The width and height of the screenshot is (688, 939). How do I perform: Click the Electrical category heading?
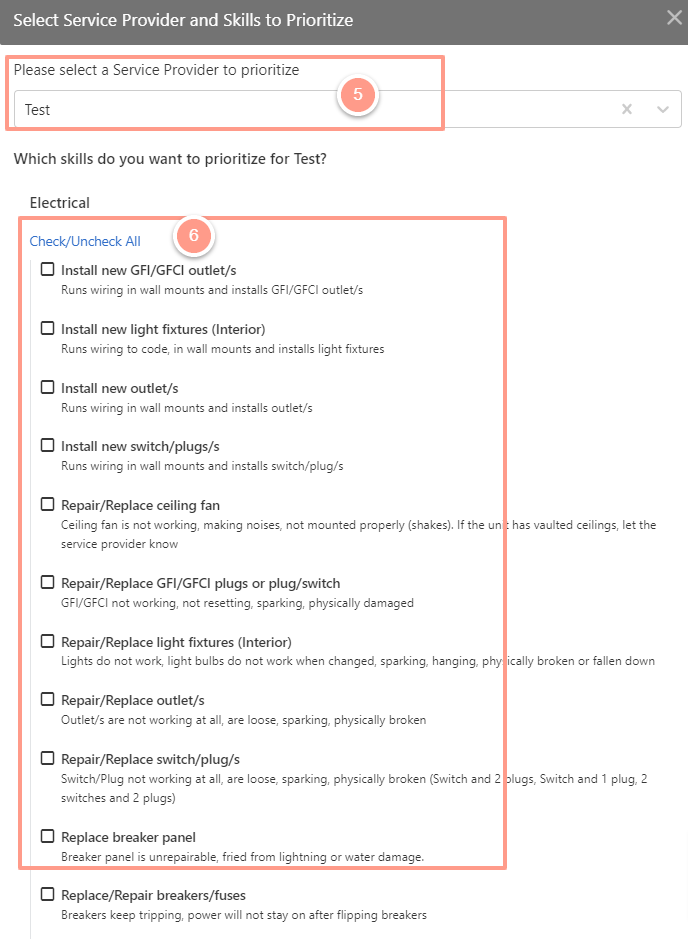point(60,203)
